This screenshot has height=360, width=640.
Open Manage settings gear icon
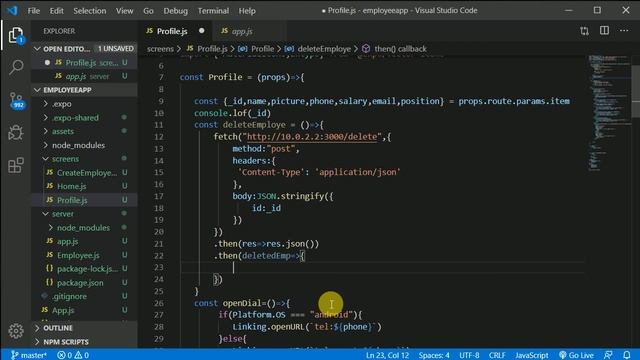coord(16,331)
